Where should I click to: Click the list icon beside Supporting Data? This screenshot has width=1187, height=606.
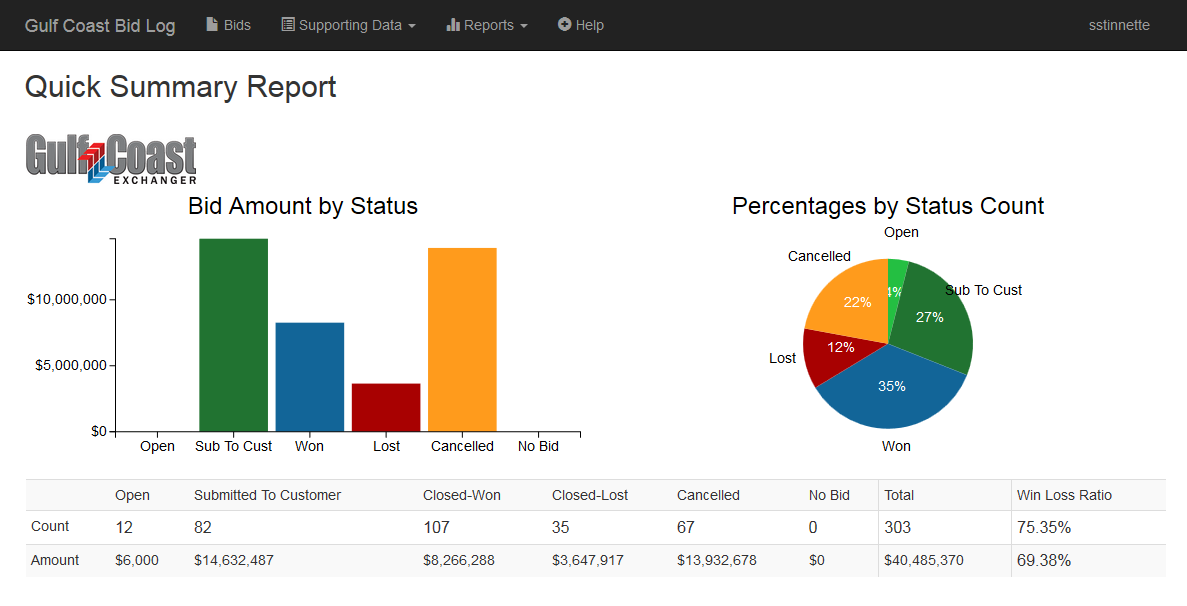pos(290,24)
